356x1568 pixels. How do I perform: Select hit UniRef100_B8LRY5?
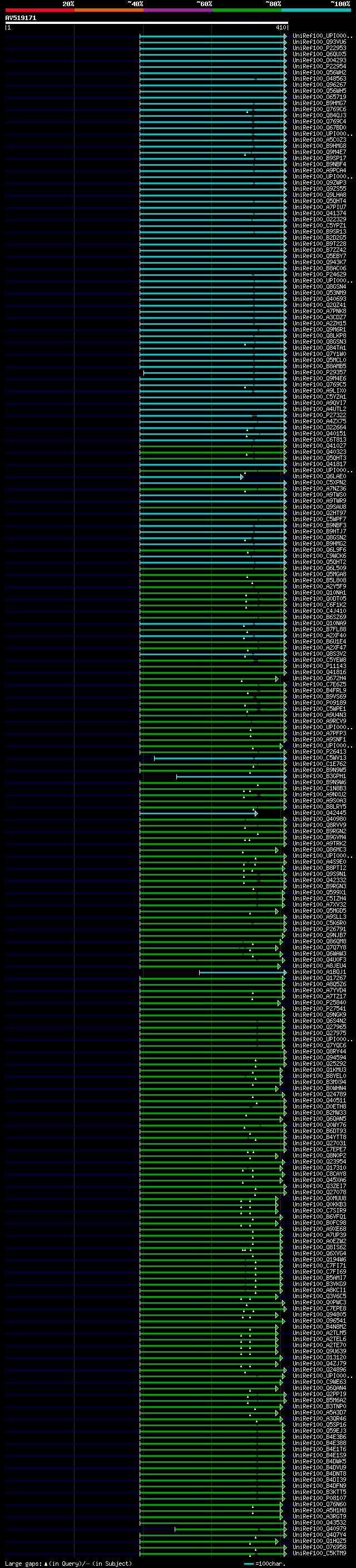319,807
